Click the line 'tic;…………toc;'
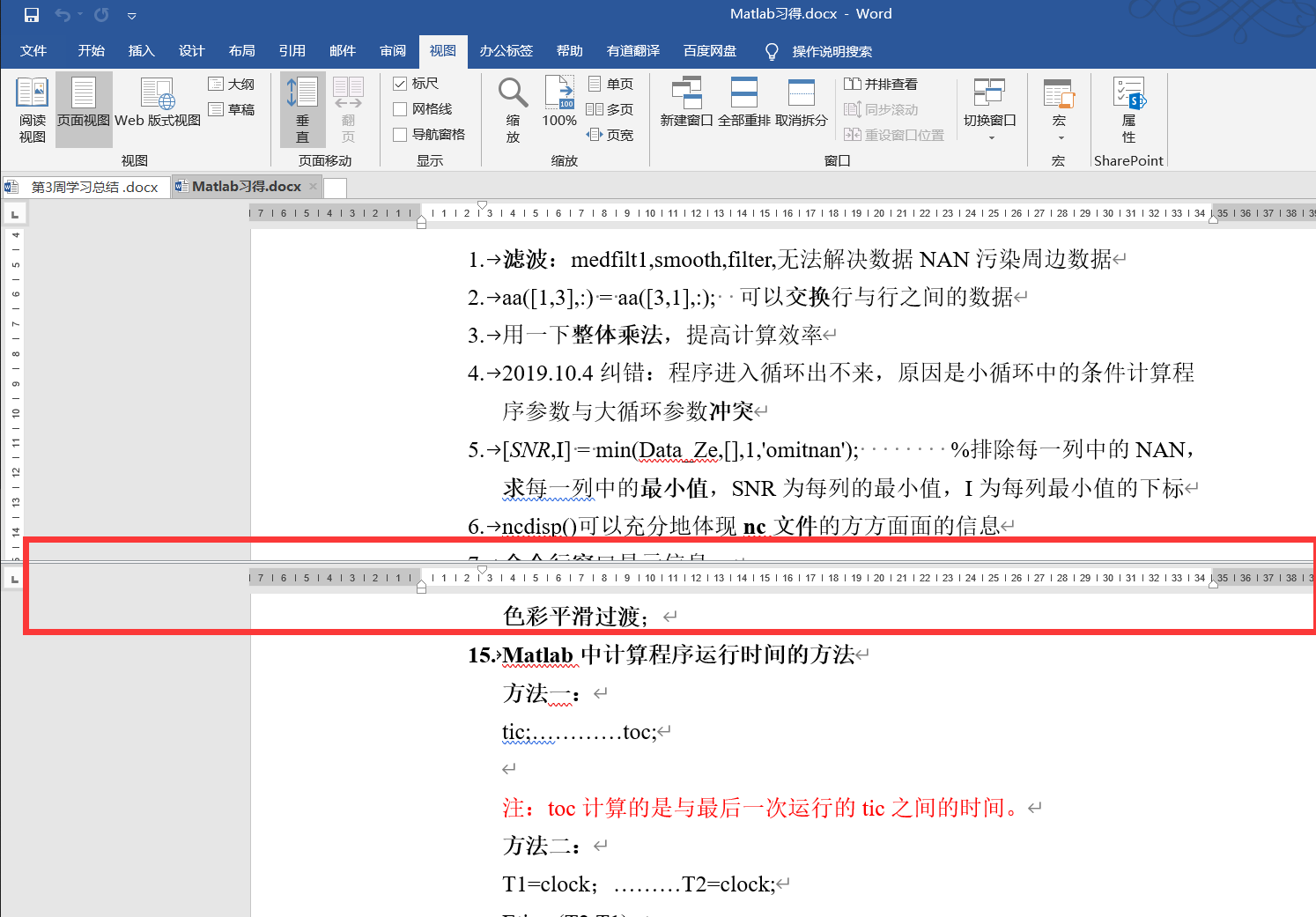Viewport: 1316px width, 917px height. pos(580,732)
